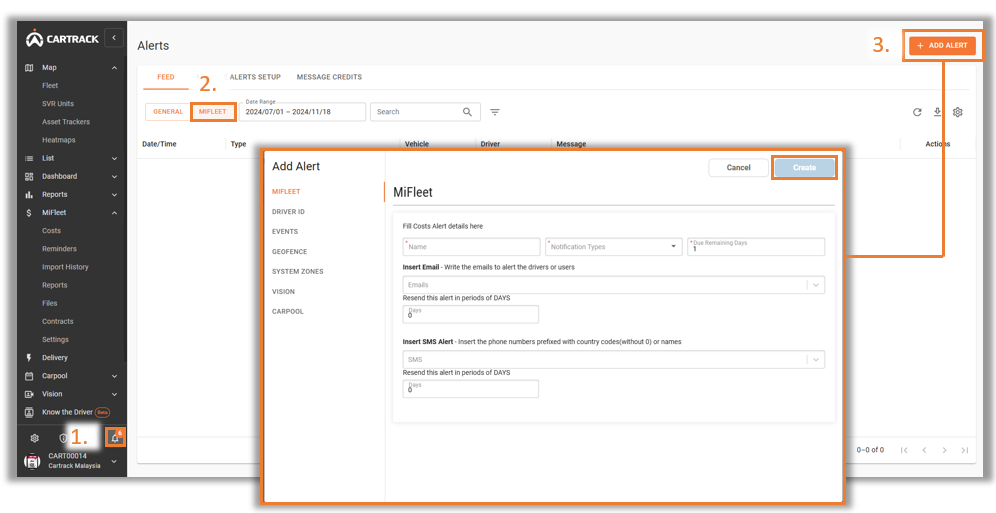This screenshot has height=513, width=996.
Task: Open table settings gear icon
Action: coord(958,112)
